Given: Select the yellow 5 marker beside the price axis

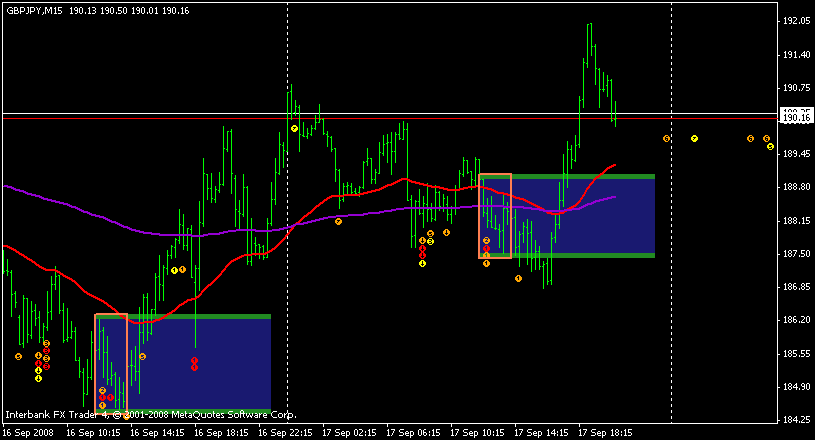Looking at the screenshot, I should 770,146.
